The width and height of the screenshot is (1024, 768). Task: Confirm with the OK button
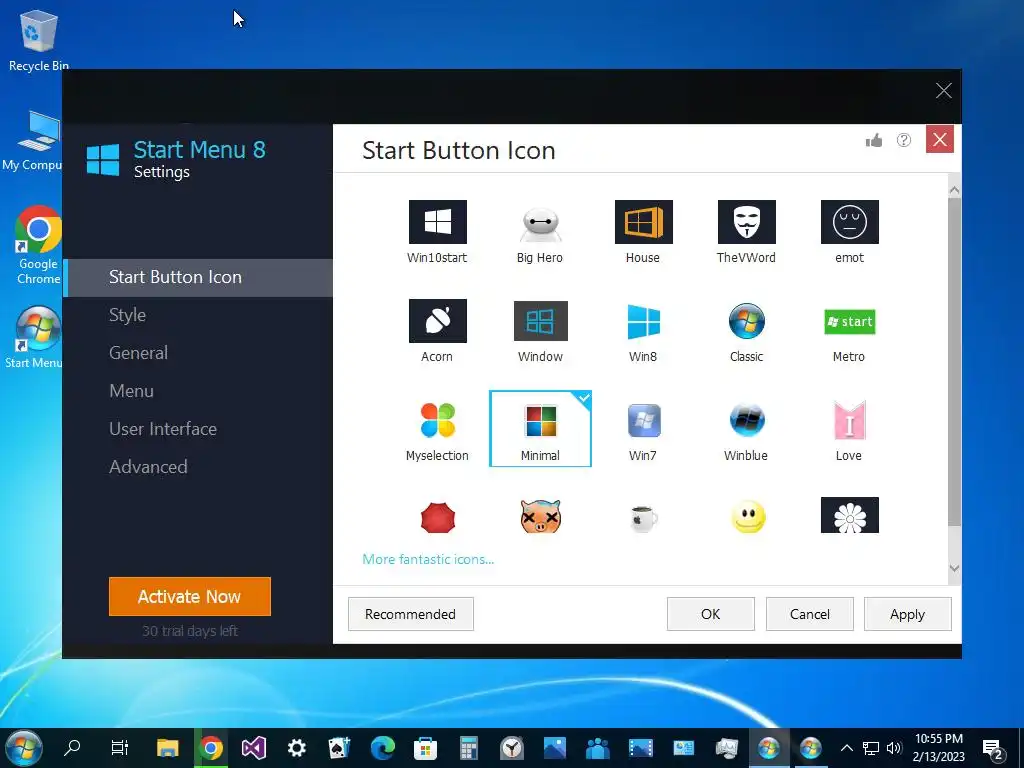(x=711, y=614)
